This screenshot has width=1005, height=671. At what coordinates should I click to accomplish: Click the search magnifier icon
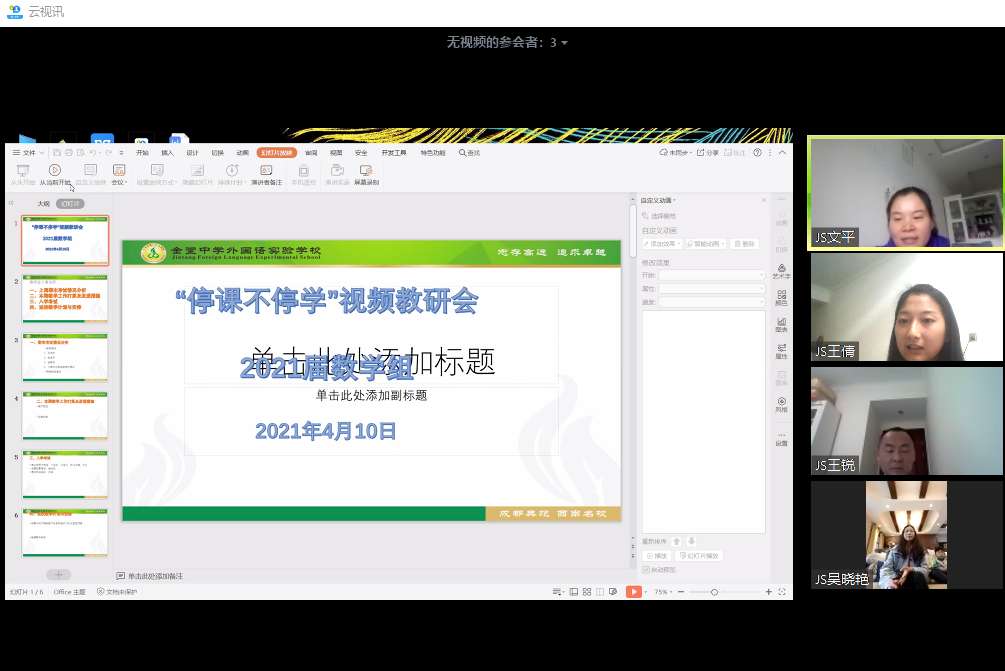coord(463,153)
